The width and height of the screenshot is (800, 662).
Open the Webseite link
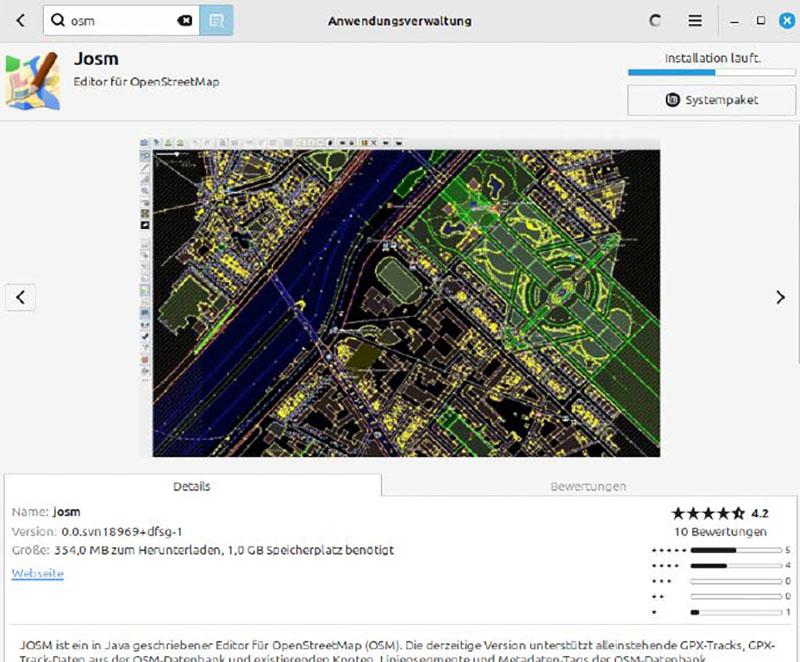pos(38,573)
